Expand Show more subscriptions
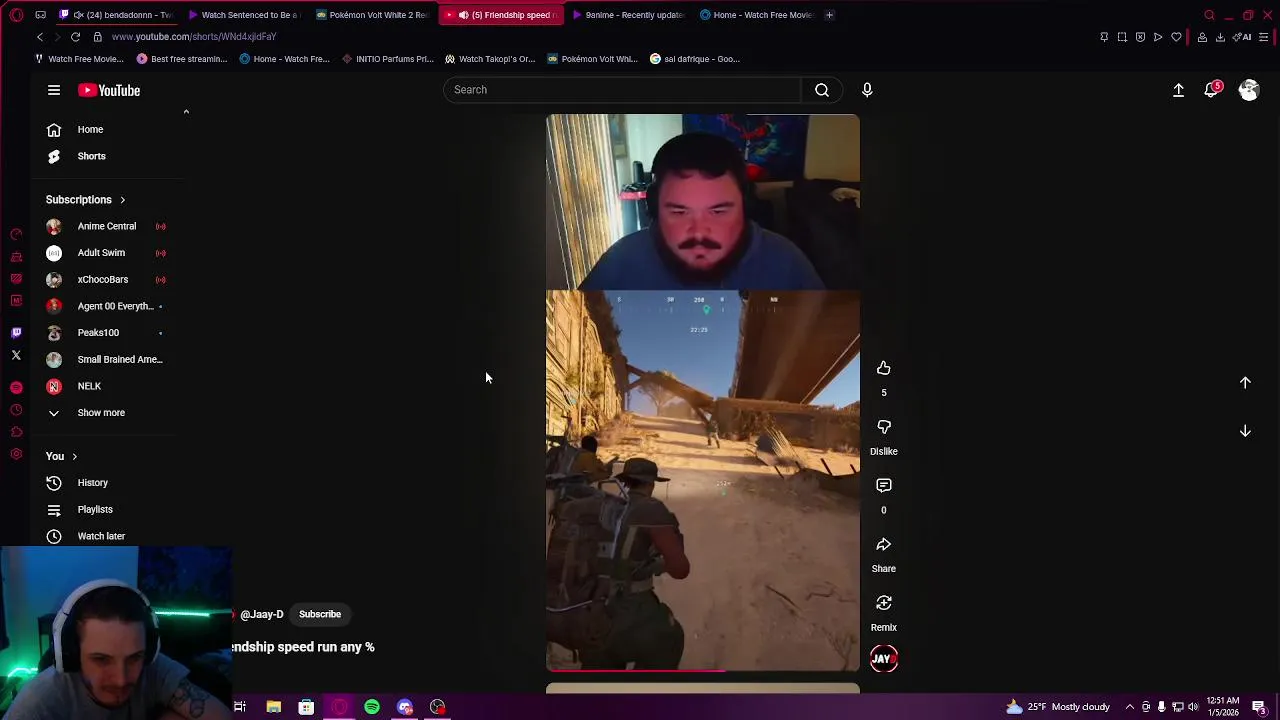 101,412
